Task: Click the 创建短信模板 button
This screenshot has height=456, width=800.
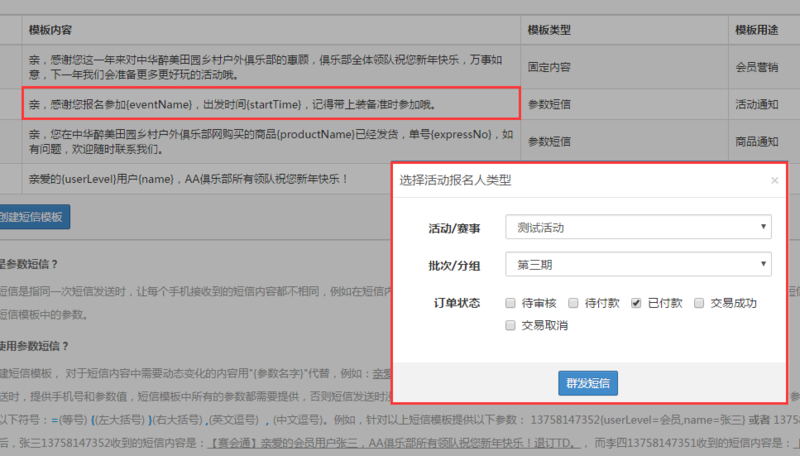Action: [30, 217]
